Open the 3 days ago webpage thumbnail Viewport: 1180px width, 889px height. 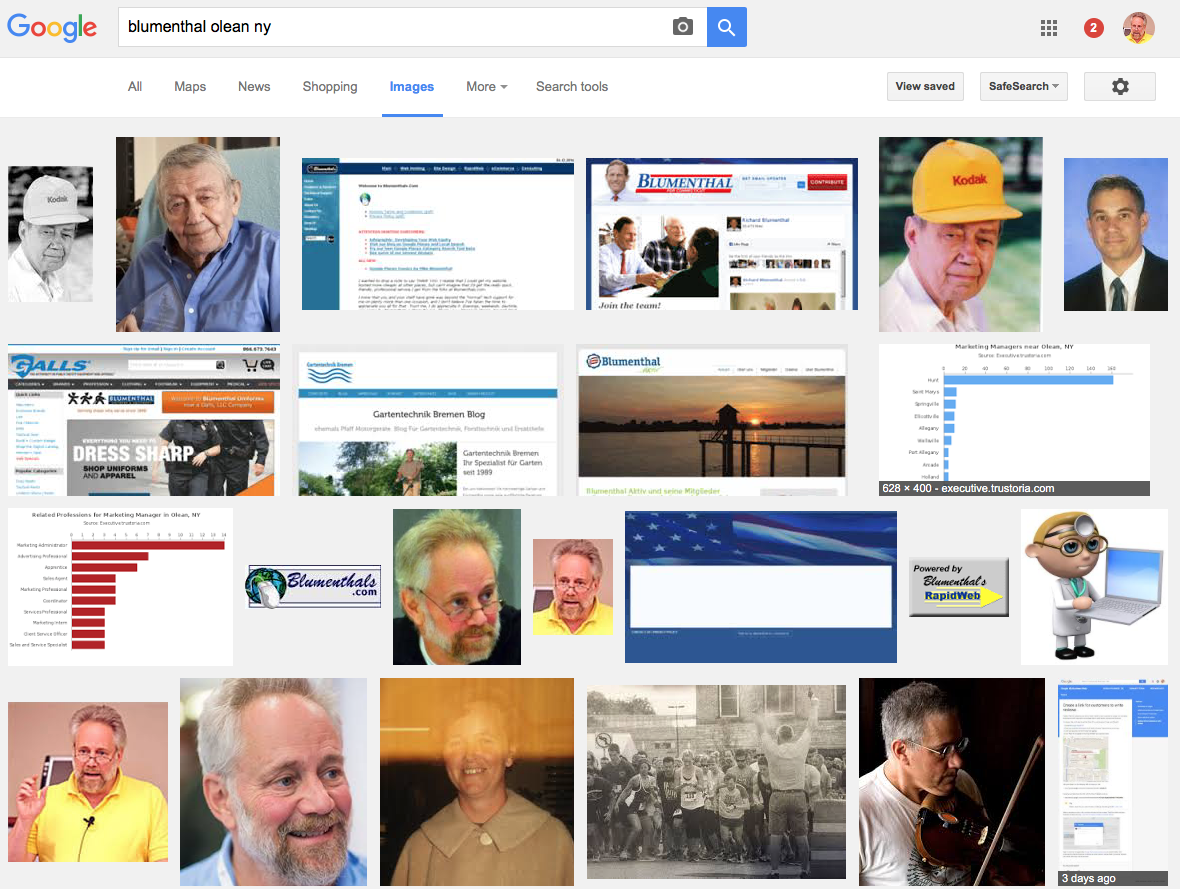[1113, 782]
